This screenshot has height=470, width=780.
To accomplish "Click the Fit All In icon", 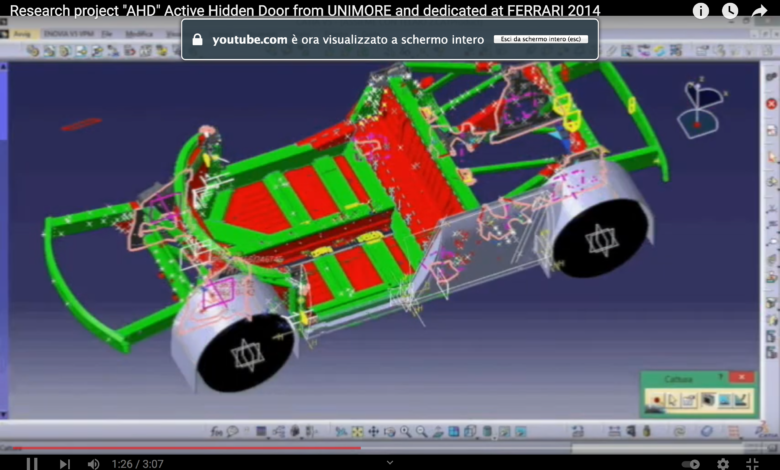I will point(357,431).
